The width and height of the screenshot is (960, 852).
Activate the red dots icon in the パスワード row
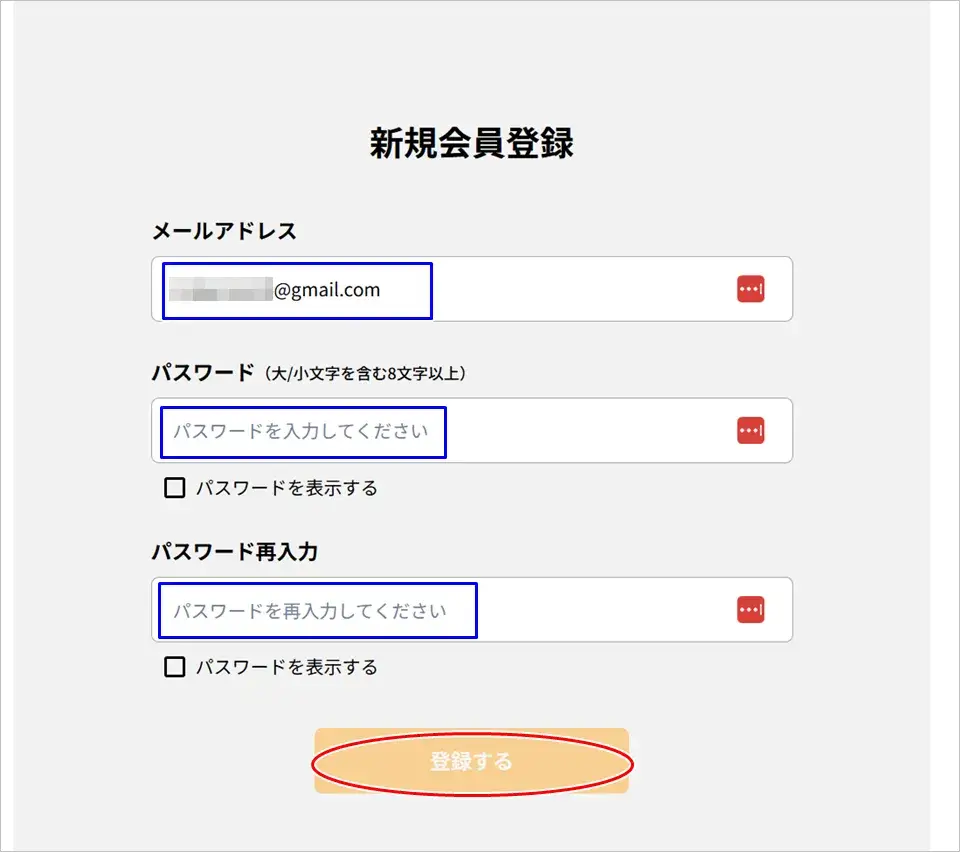[751, 430]
